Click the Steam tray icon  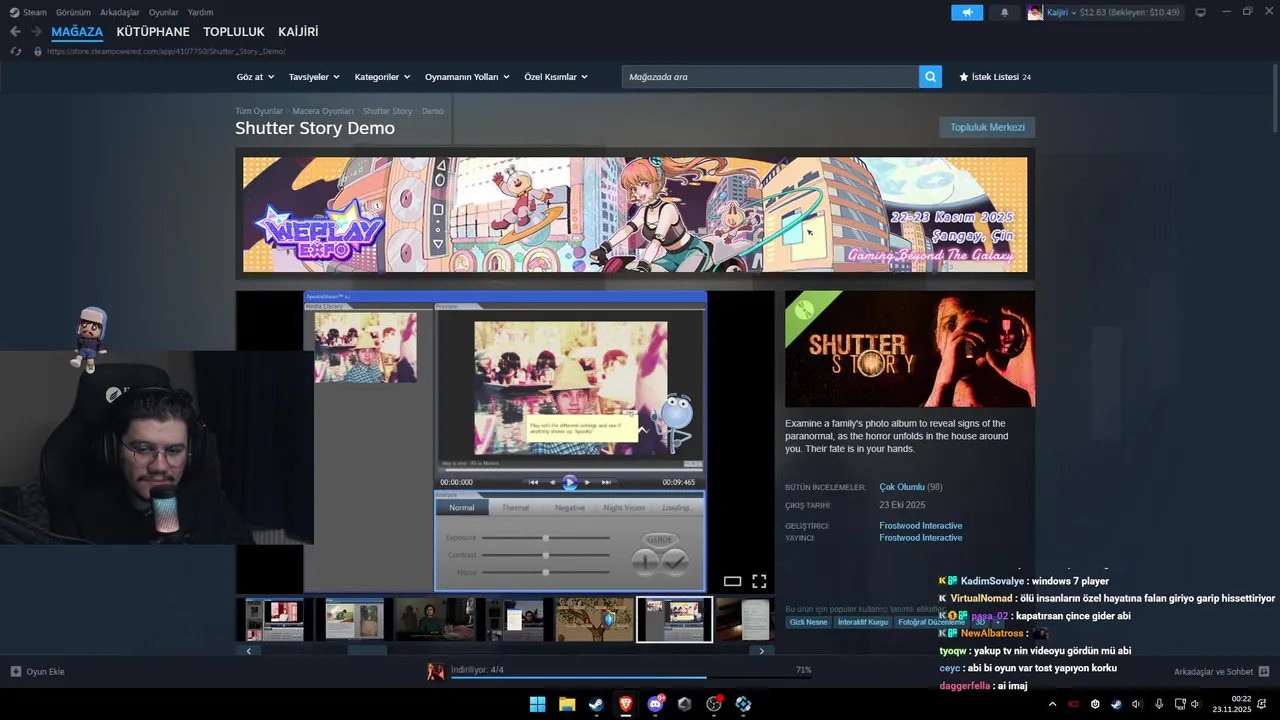tap(1116, 704)
